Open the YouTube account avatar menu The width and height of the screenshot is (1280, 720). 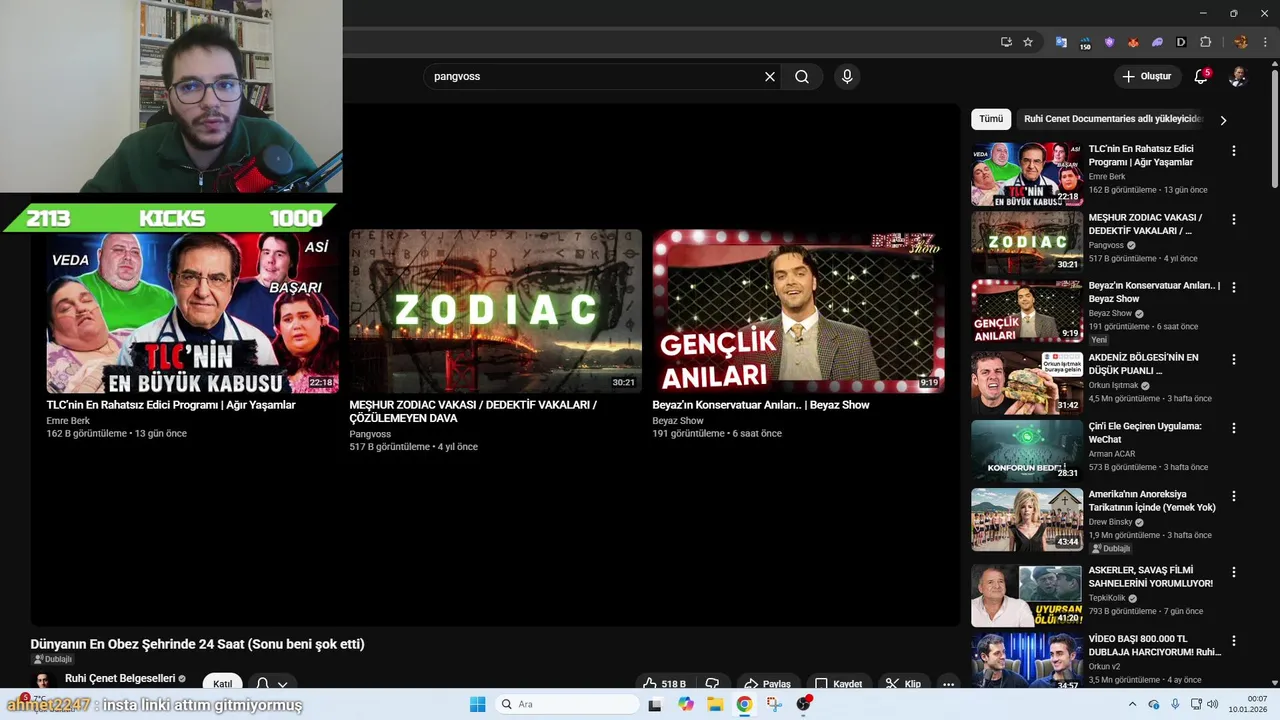tap(1238, 77)
